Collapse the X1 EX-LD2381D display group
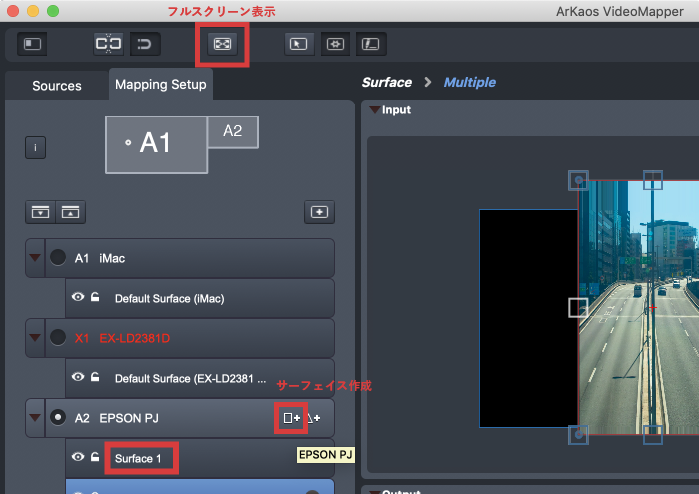The width and height of the screenshot is (699, 494). (35, 338)
